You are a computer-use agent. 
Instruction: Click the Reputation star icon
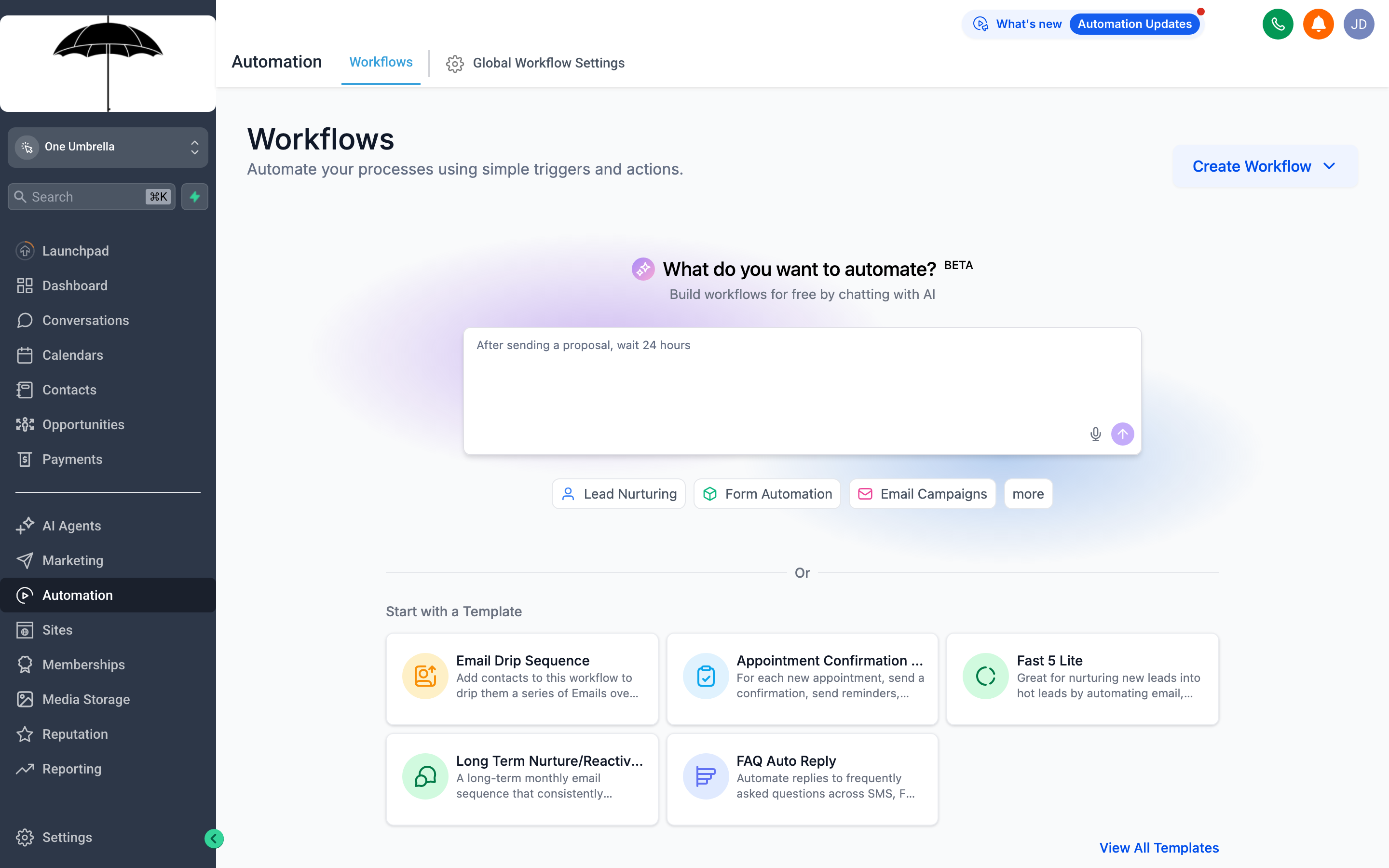click(x=25, y=734)
